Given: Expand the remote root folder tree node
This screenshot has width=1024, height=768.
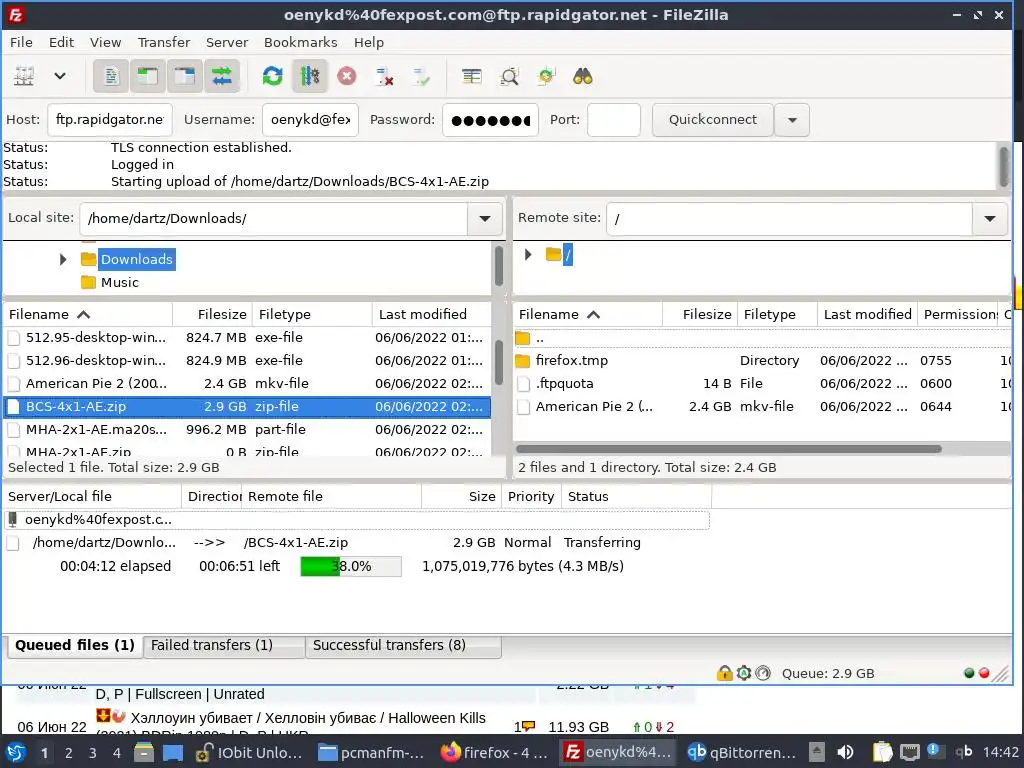Looking at the screenshot, I should (x=528, y=254).
